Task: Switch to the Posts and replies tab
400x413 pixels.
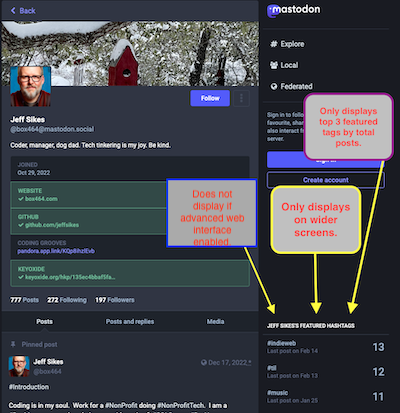Action: [130, 322]
